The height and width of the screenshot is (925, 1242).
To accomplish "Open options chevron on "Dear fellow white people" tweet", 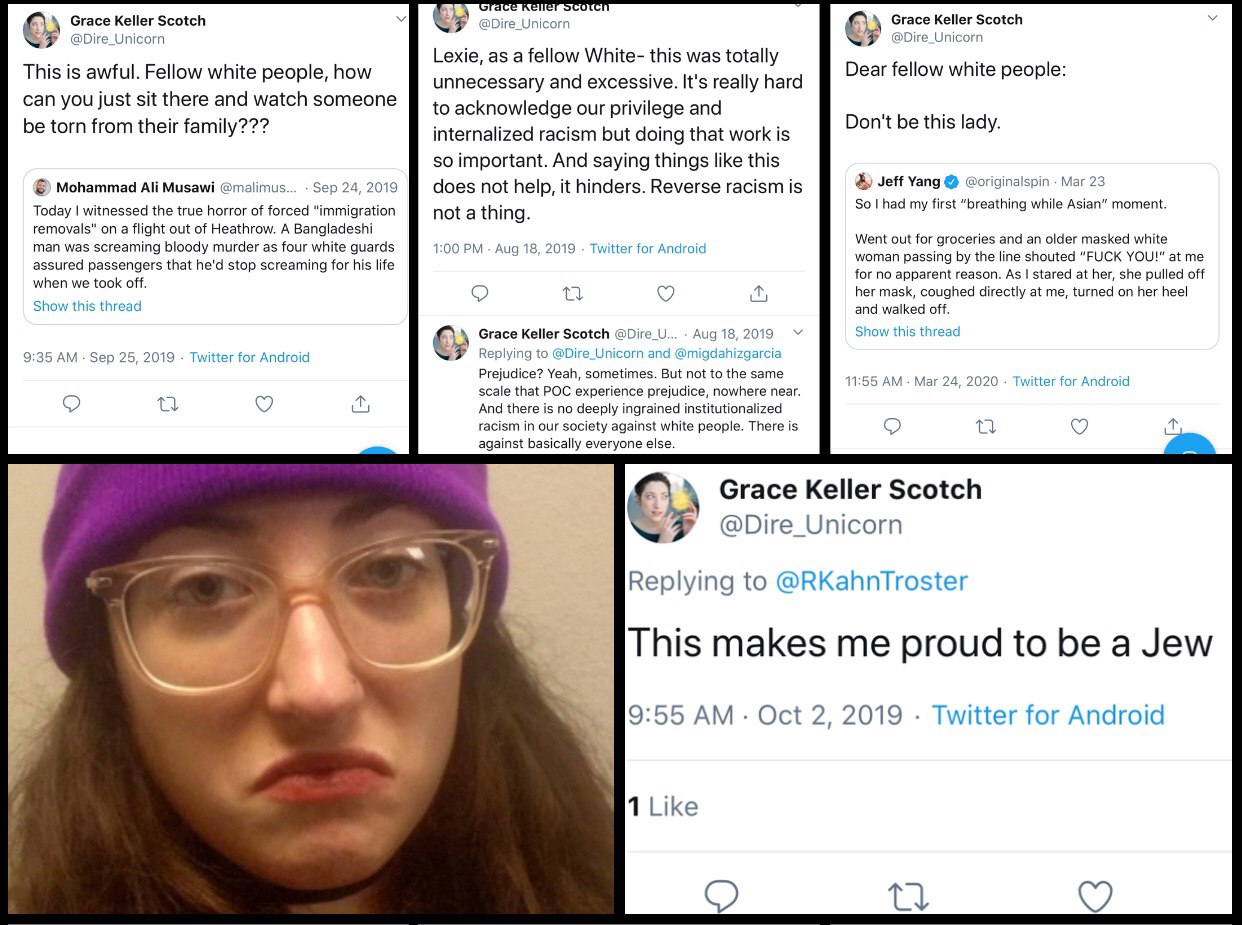I will pos(1213,18).
